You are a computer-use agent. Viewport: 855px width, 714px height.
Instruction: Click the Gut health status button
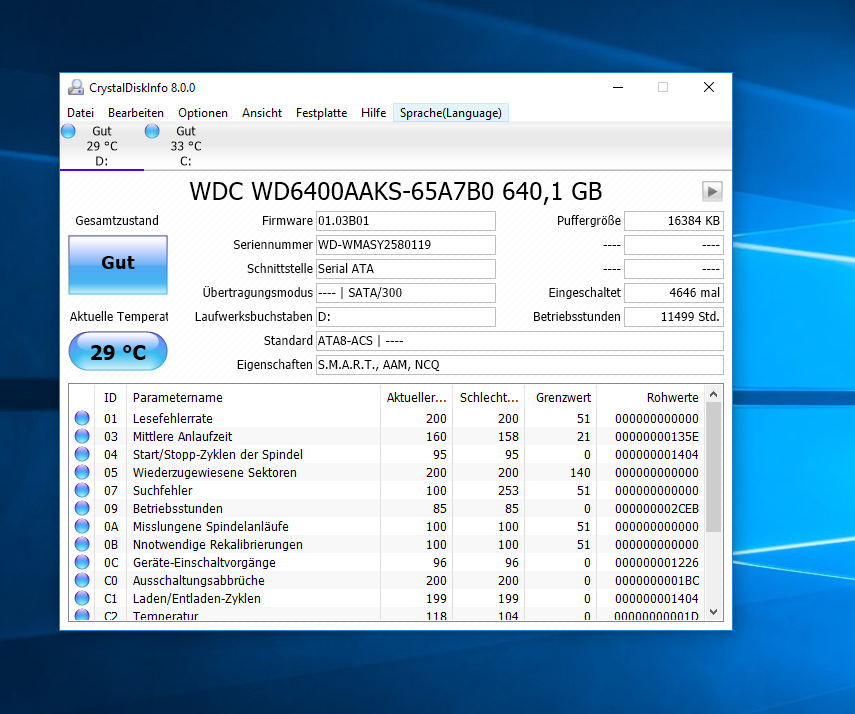coord(118,265)
